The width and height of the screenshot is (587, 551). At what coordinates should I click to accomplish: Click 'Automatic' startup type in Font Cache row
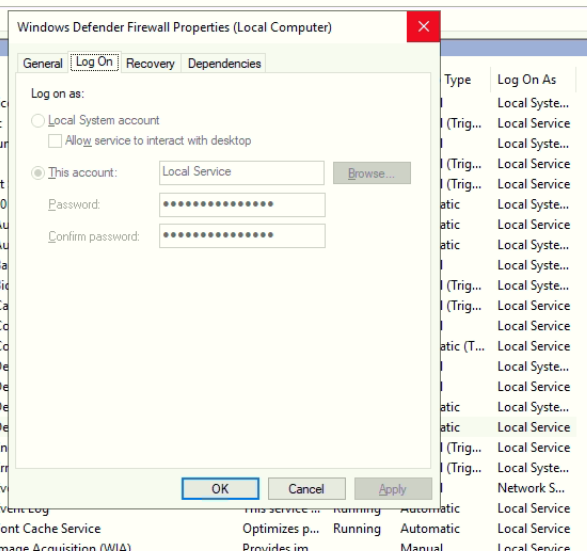point(430,529)
